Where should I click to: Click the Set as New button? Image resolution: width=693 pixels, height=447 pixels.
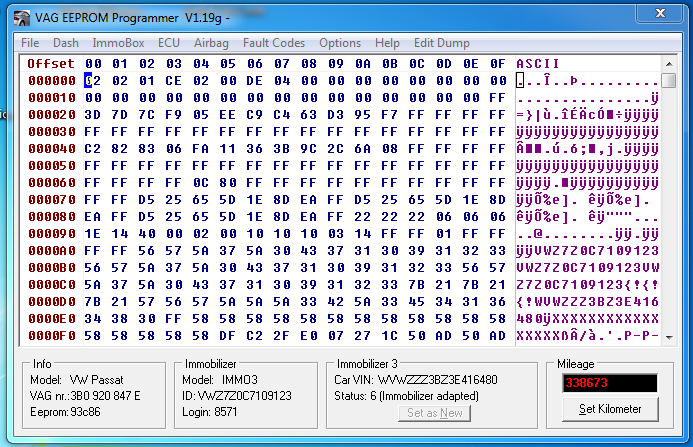[x=433, y=413]
